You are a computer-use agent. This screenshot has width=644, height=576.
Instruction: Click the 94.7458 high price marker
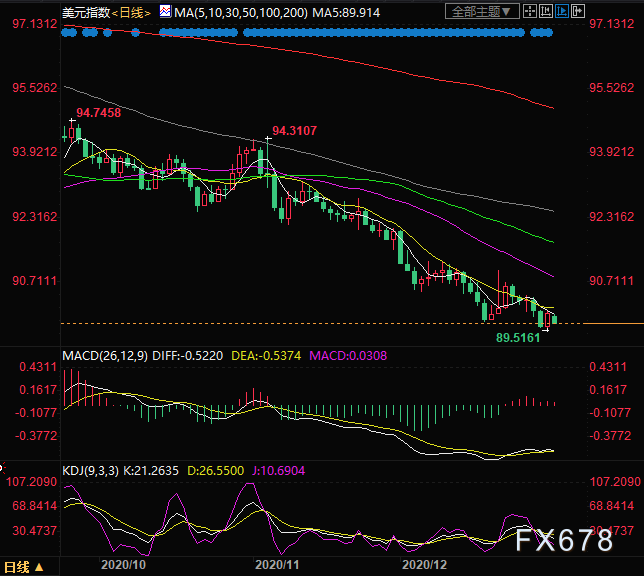[x=99, y=113]
